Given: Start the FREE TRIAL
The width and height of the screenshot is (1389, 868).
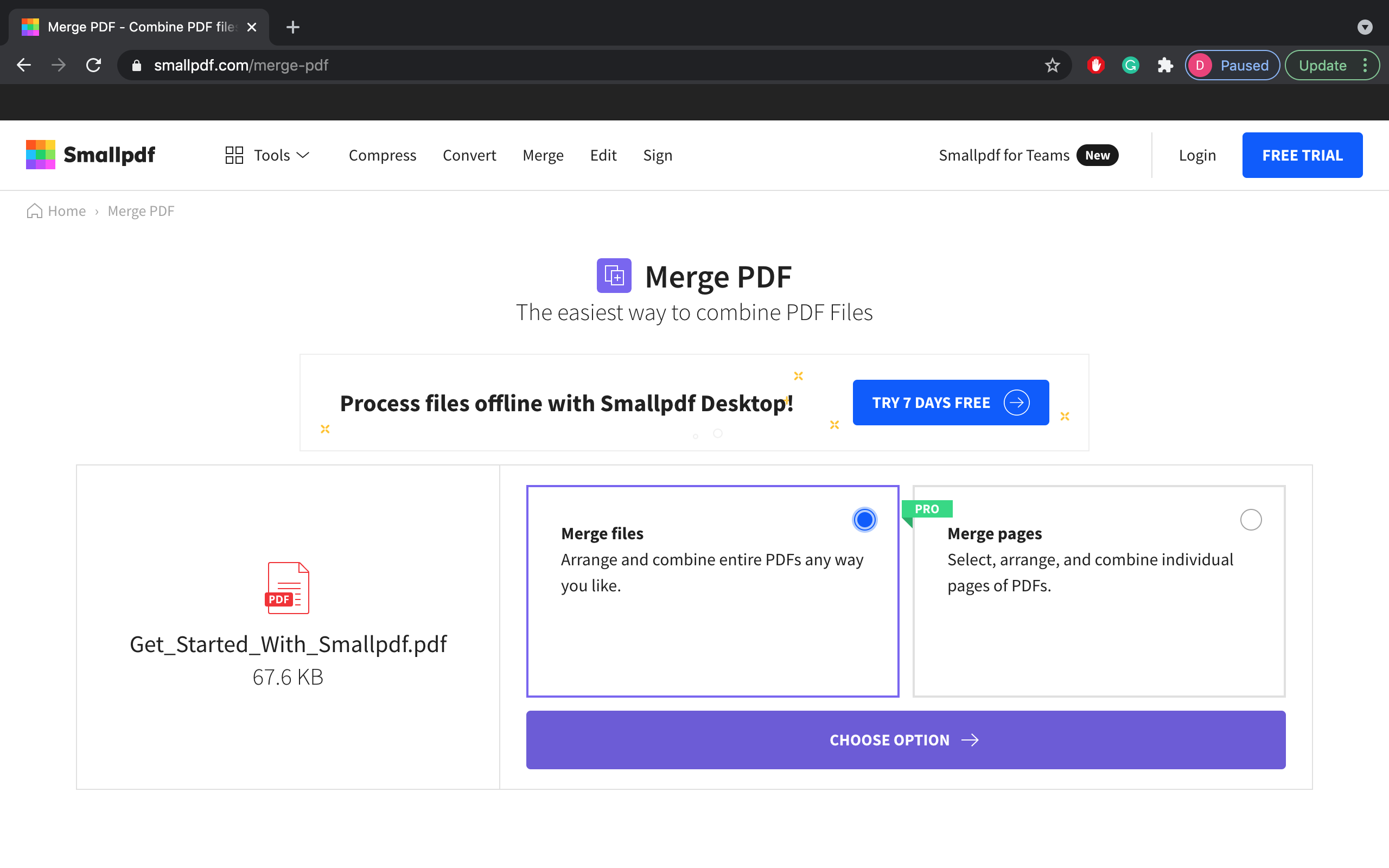Looking at the screenshot, I should (x=1302, y=155).
